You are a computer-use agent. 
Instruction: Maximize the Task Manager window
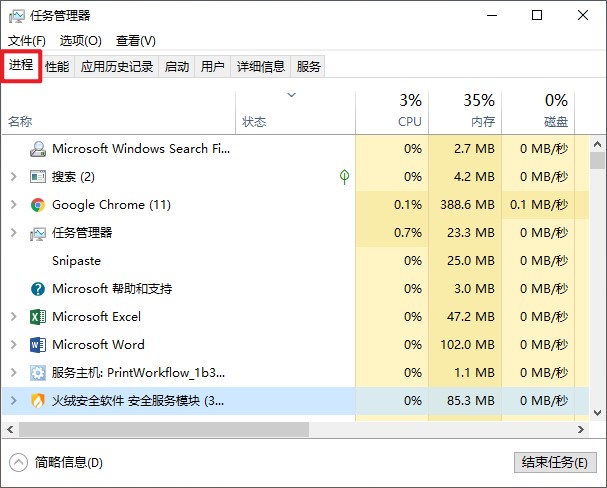pyautogui.click(x=537, y=15)
